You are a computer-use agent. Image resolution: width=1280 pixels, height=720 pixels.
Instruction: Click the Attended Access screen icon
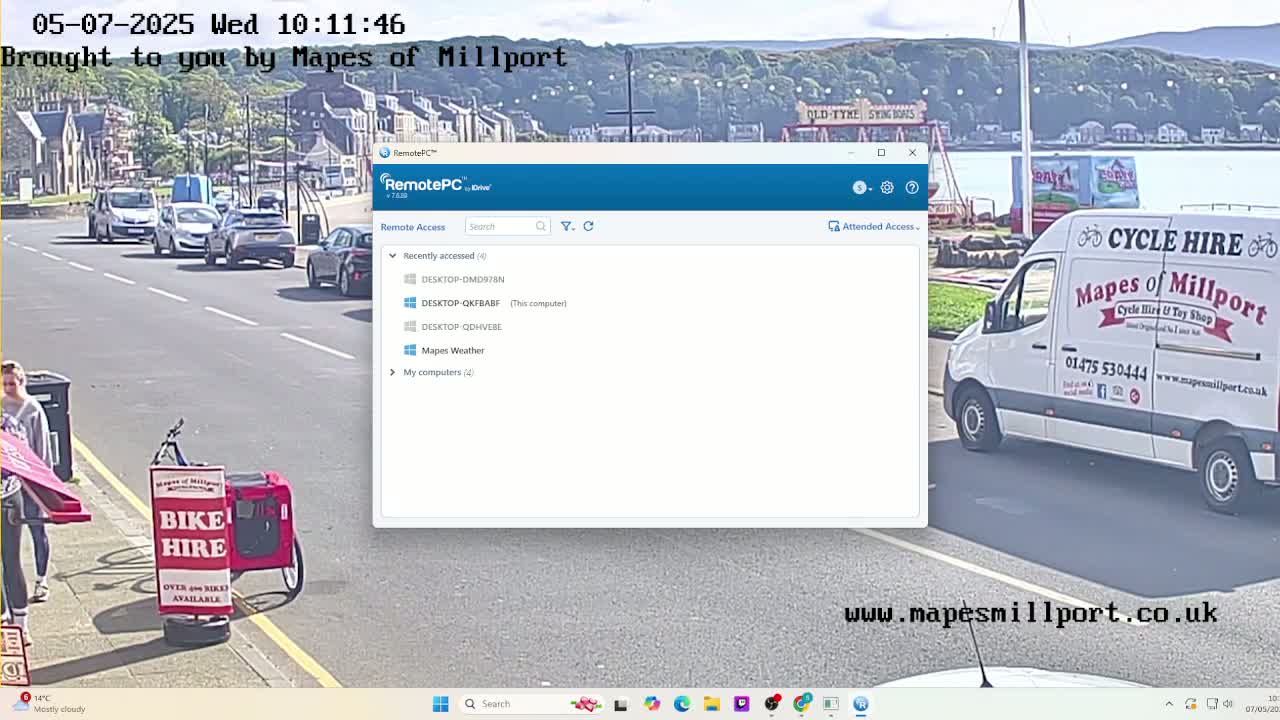click(x=834, y=226)
